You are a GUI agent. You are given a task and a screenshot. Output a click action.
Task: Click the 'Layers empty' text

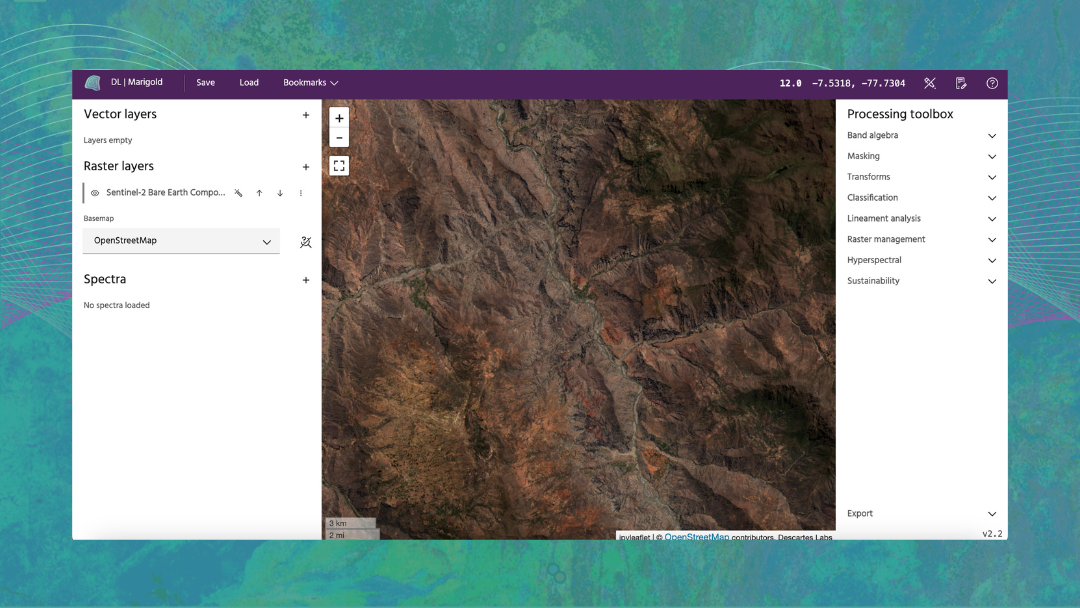point(107,140)
